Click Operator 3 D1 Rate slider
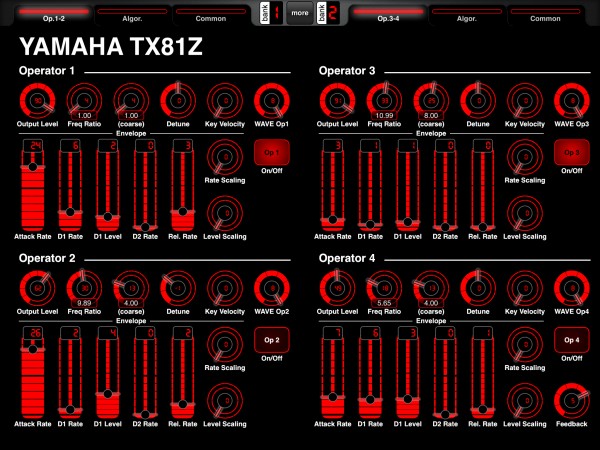This screenshot has height=450, width=600. pyautogui.click(x=370, y=185)
